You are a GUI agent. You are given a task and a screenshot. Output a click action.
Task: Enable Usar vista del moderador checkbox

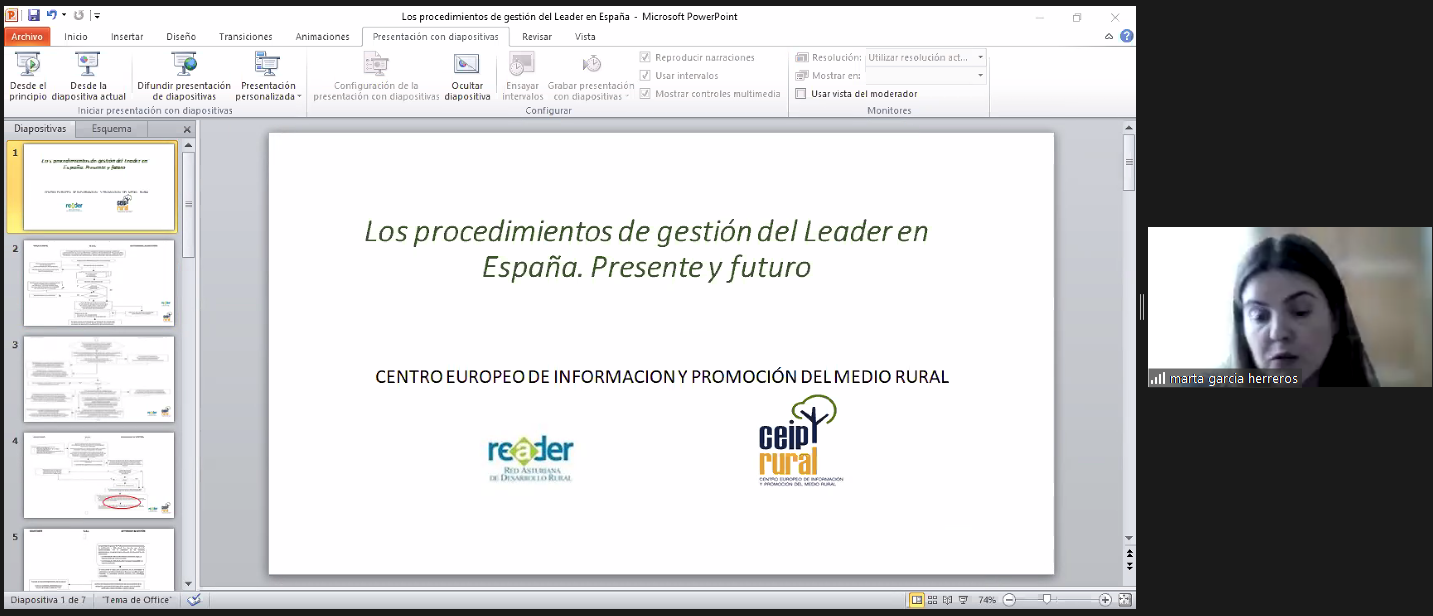pyautogui.click(x=801, y=94)
